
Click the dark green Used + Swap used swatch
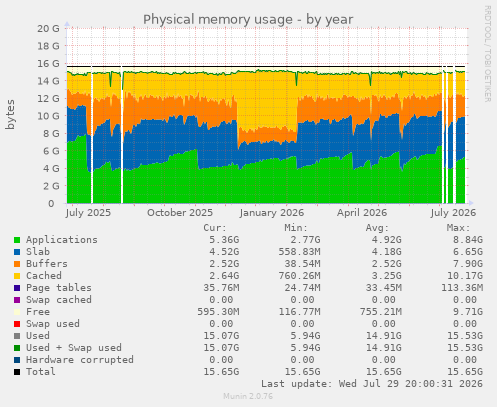(x=17, y=348)
